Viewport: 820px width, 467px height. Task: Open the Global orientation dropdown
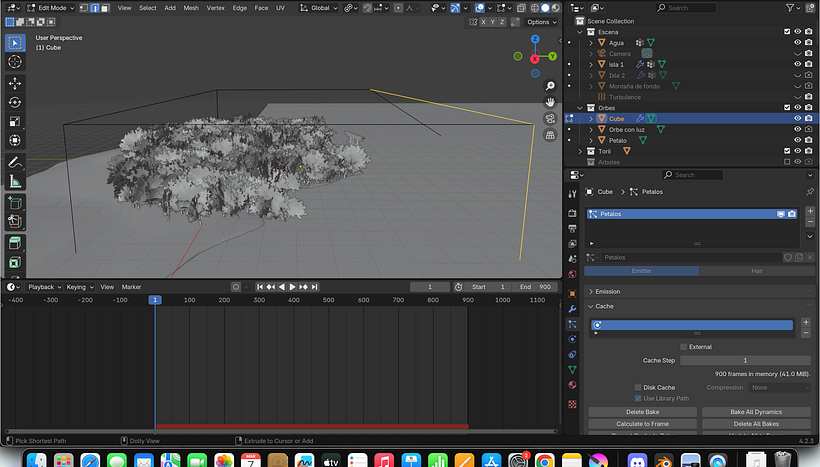[x=319, y=8]
